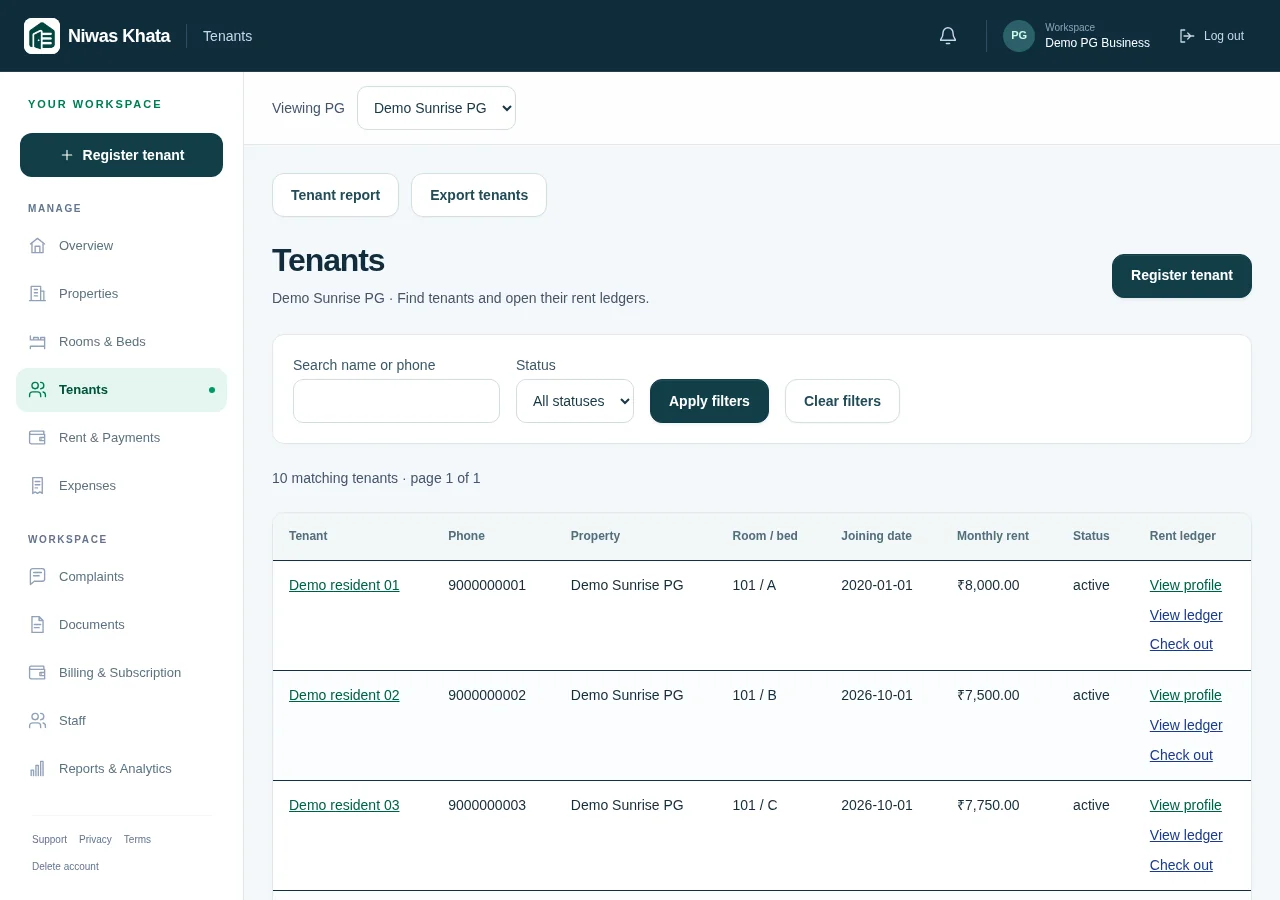Open the Privacy footer link
The image size is (1280, 900).
(95, 840)
